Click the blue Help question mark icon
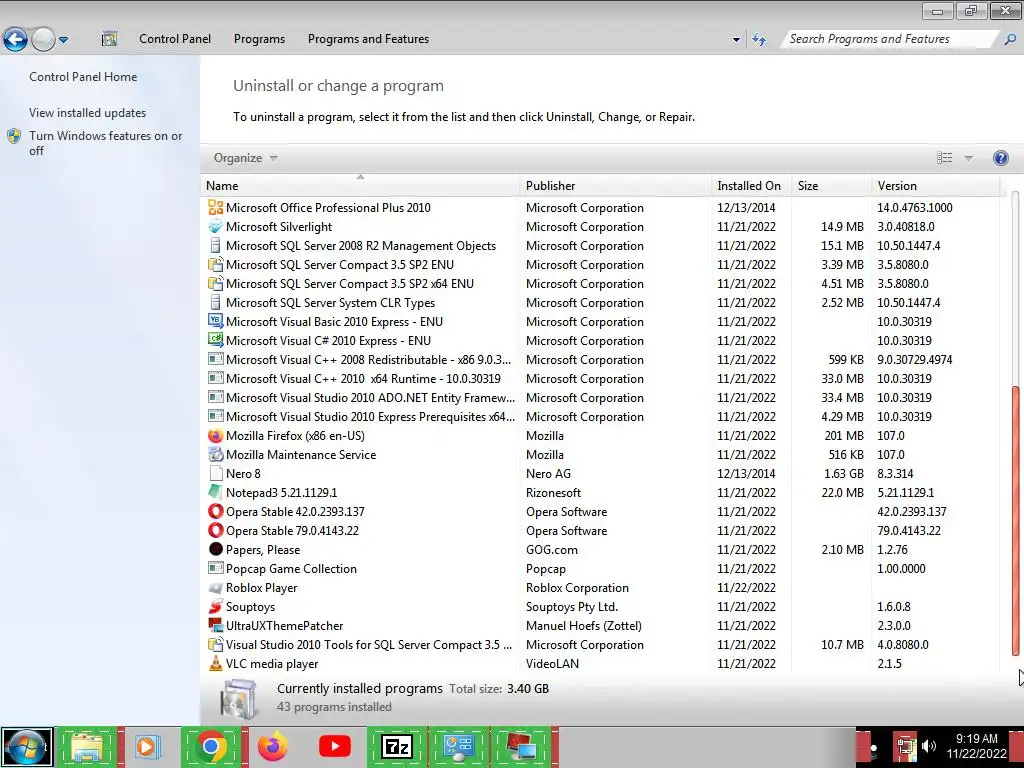The image size is (1024, 768). [x=1000, y=158]
